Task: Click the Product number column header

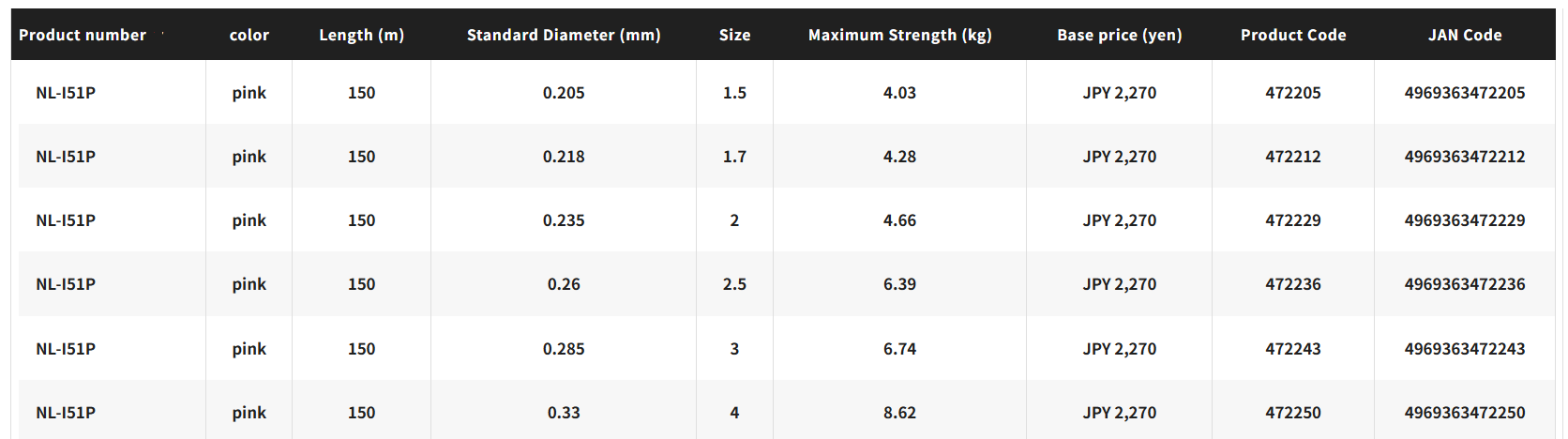Action: click(83, 35)
